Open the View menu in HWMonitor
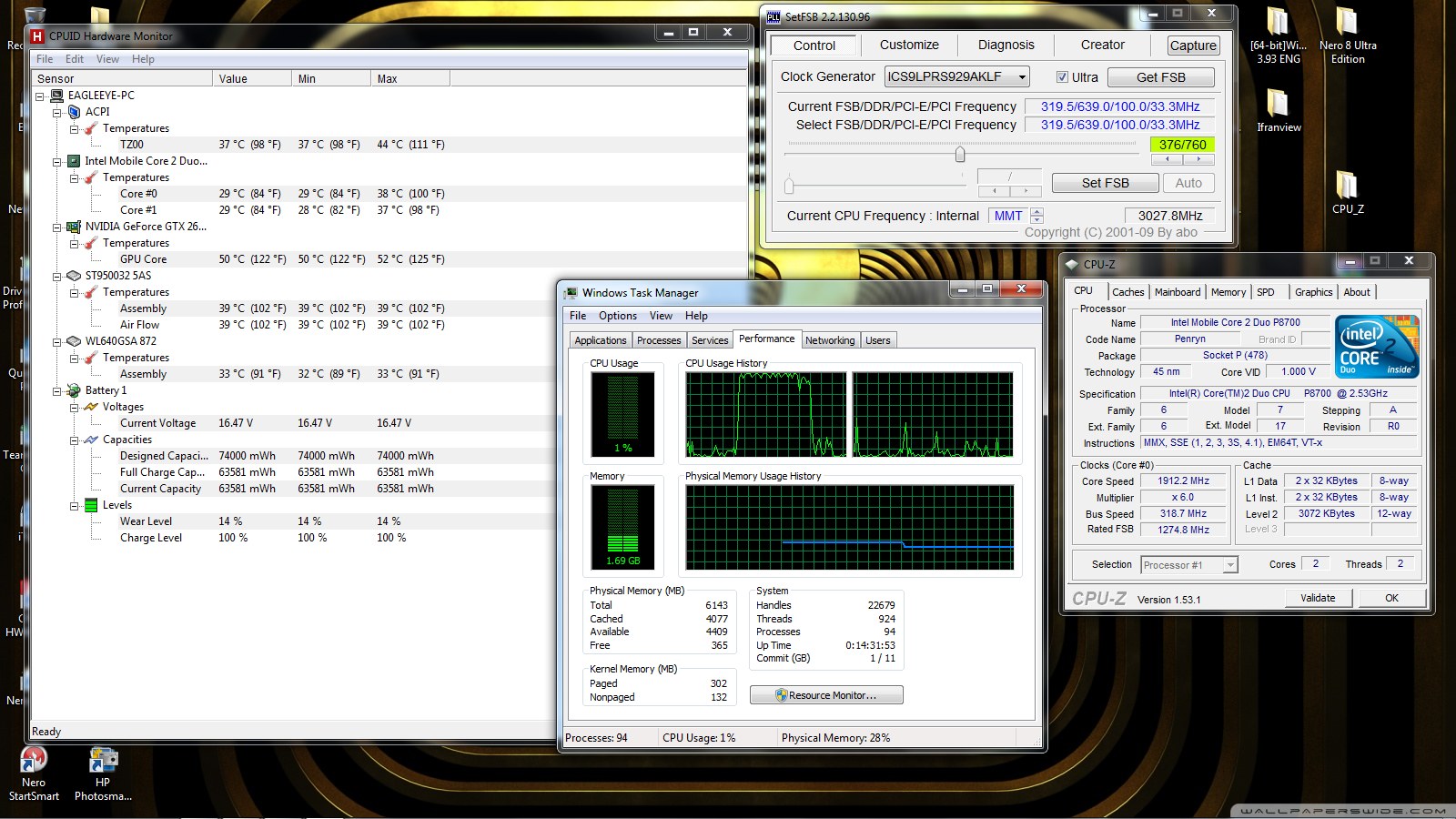 coord(107,59)
